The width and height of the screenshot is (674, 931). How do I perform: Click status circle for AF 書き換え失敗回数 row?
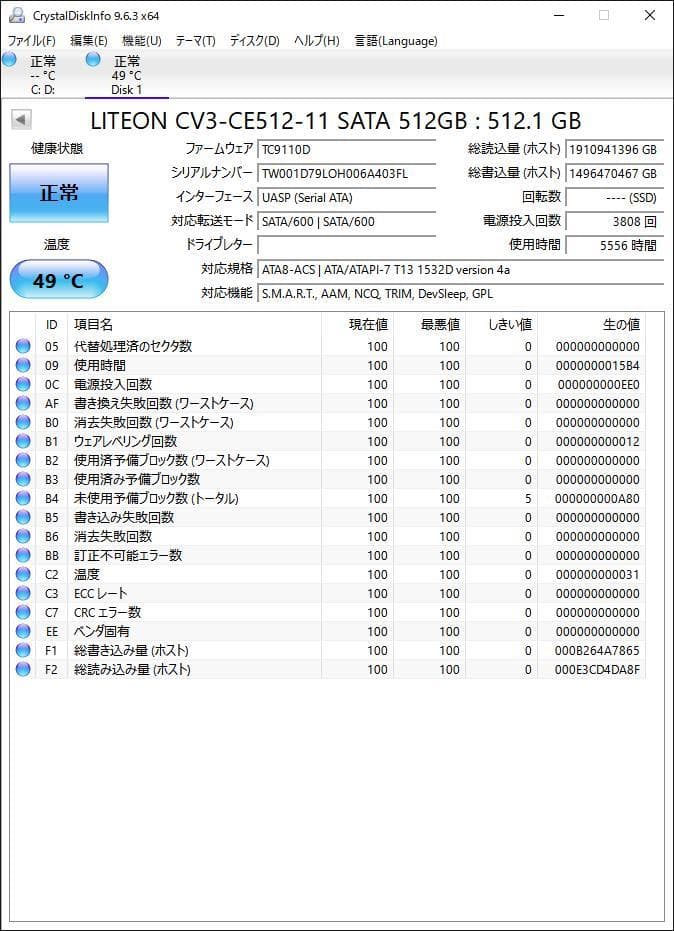(23, 403)
